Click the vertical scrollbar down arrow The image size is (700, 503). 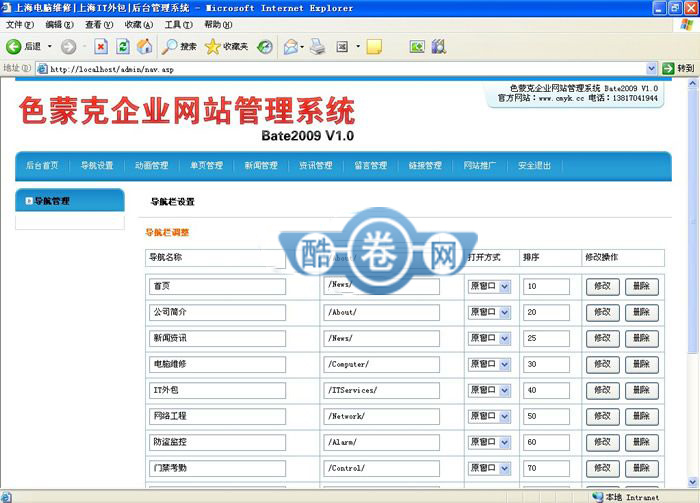click(x=692, y=482)
